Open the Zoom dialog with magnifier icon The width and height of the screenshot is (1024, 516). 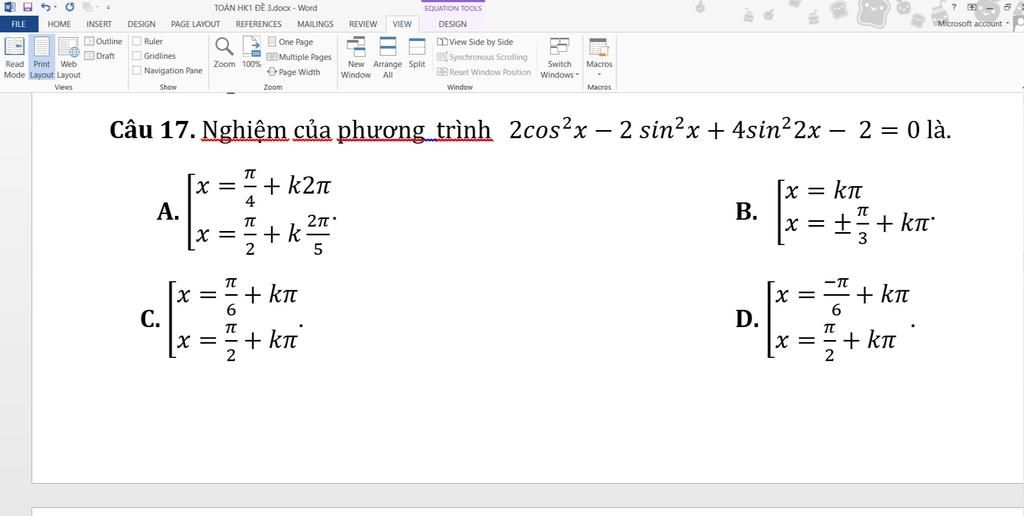pyautogui.click(x=224, y=52)
